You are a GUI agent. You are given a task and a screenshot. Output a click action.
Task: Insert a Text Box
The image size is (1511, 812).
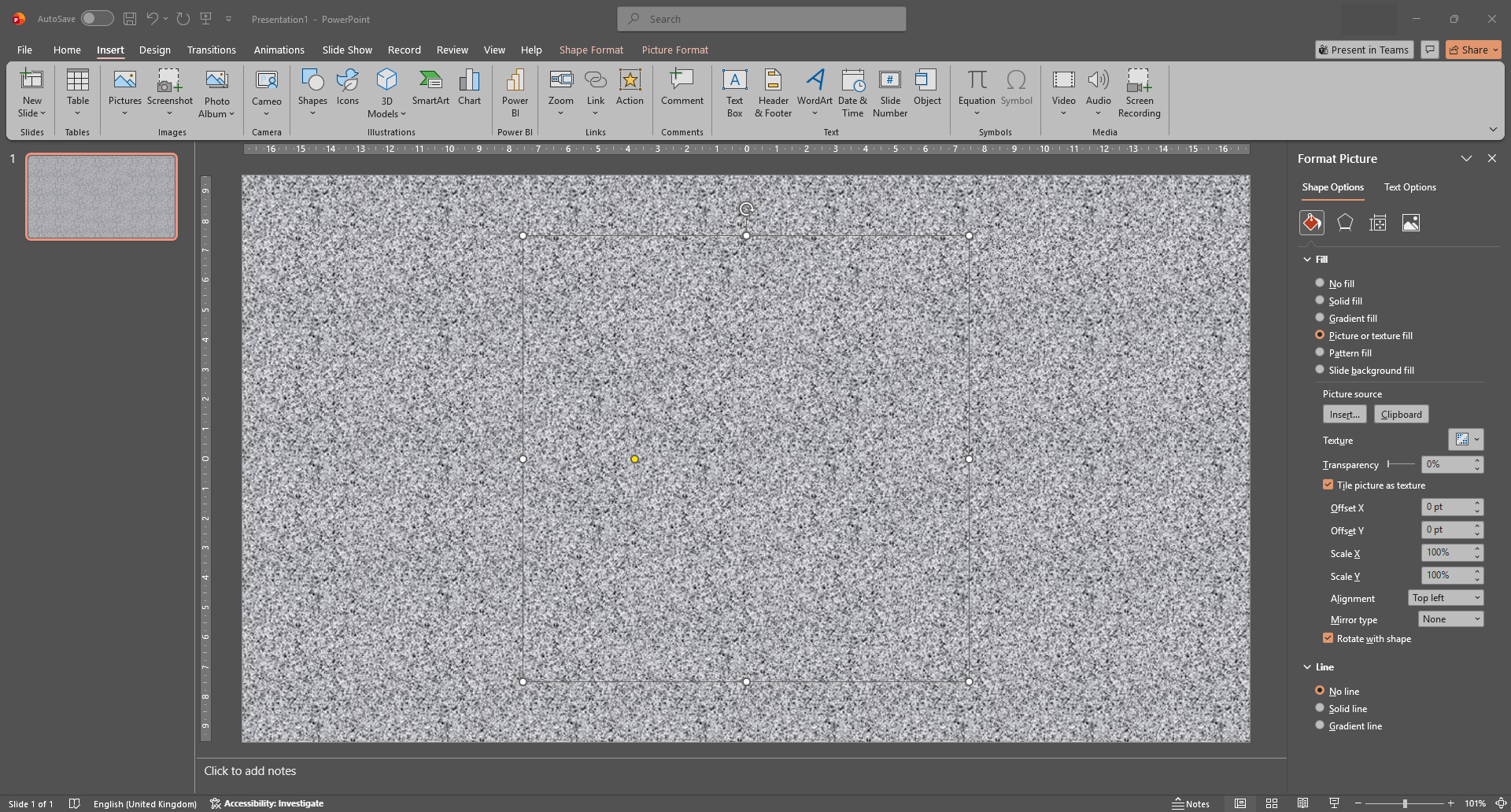point(734,93)
